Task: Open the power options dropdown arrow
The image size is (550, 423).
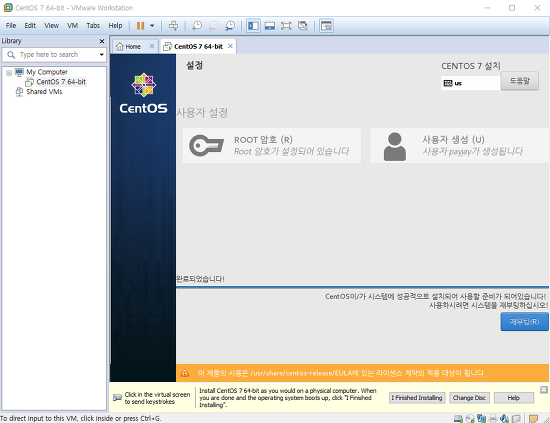Action: point(152,26)
